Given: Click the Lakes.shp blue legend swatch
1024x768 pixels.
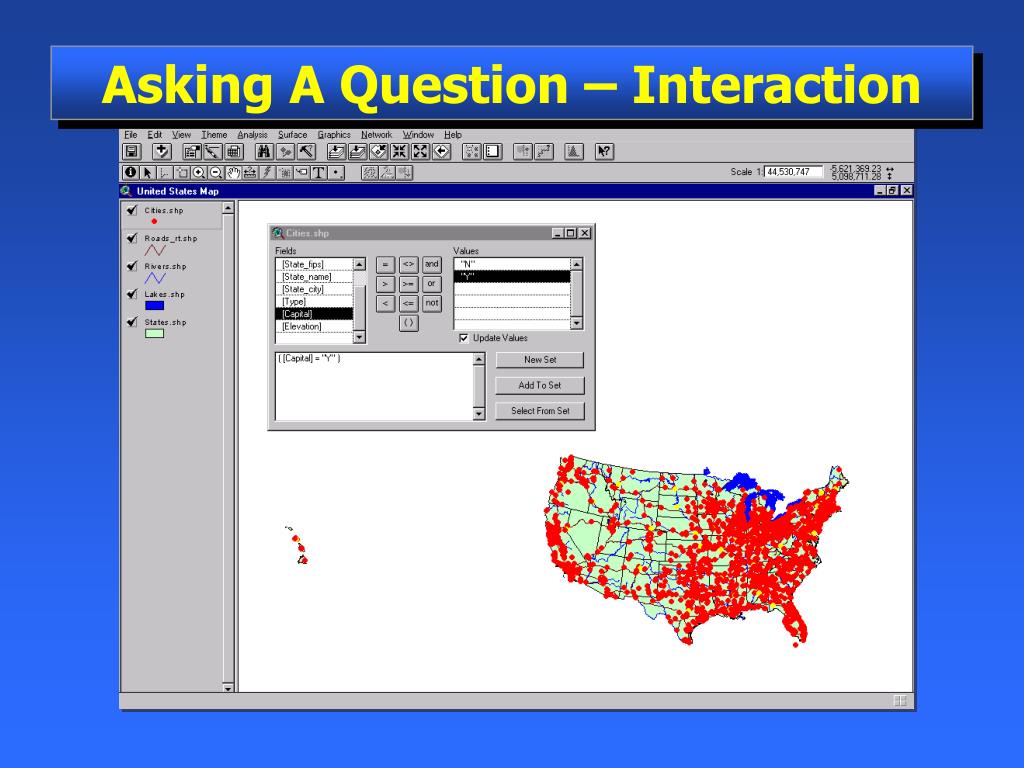Looking at the screenshot, I should (x=154, y=306).
